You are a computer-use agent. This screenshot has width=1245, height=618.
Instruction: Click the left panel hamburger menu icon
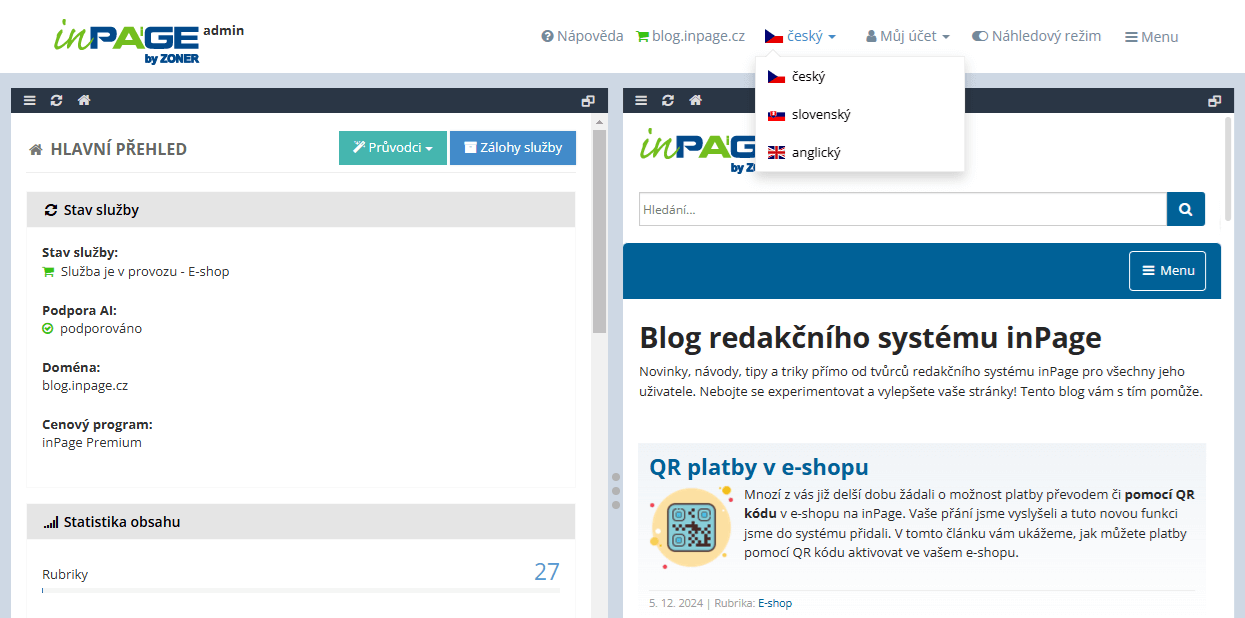[x=29, y=100]
